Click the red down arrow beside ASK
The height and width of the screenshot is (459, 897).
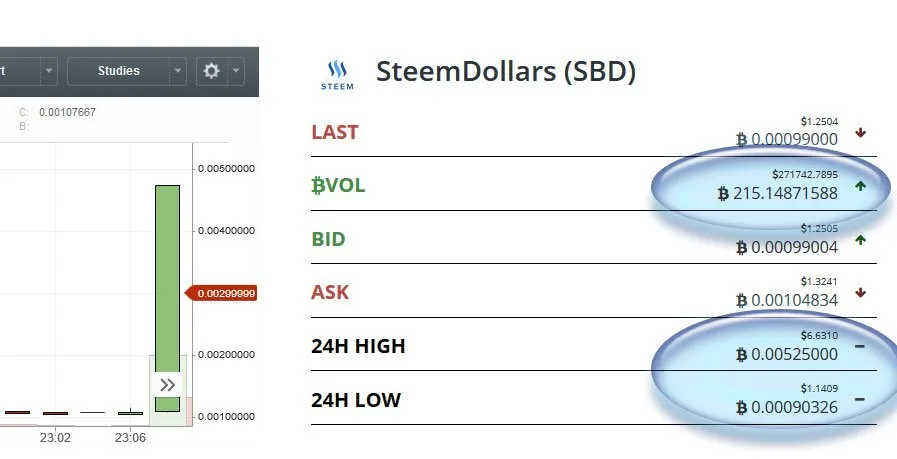pos(860,293)
